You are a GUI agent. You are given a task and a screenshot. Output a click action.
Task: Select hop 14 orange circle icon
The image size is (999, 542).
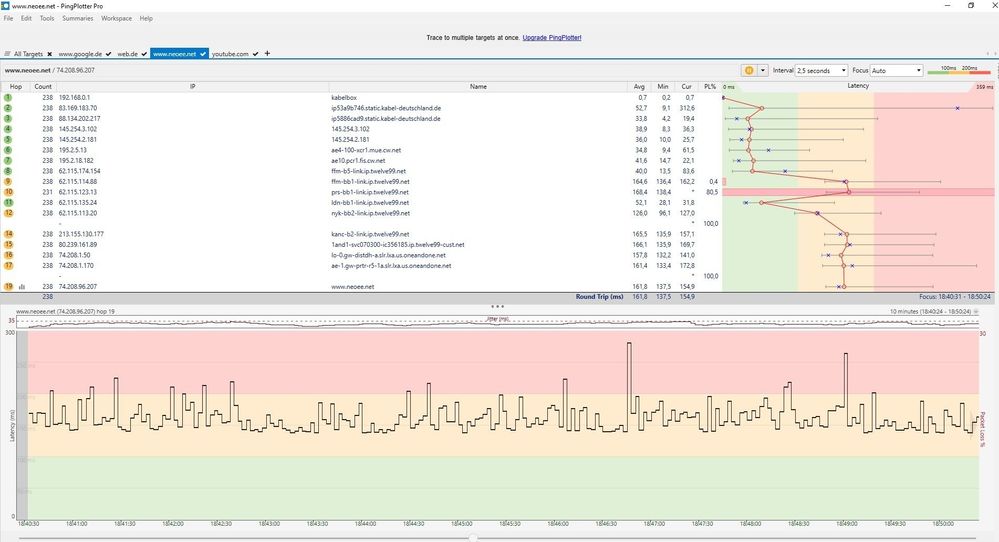coord(8,234)
